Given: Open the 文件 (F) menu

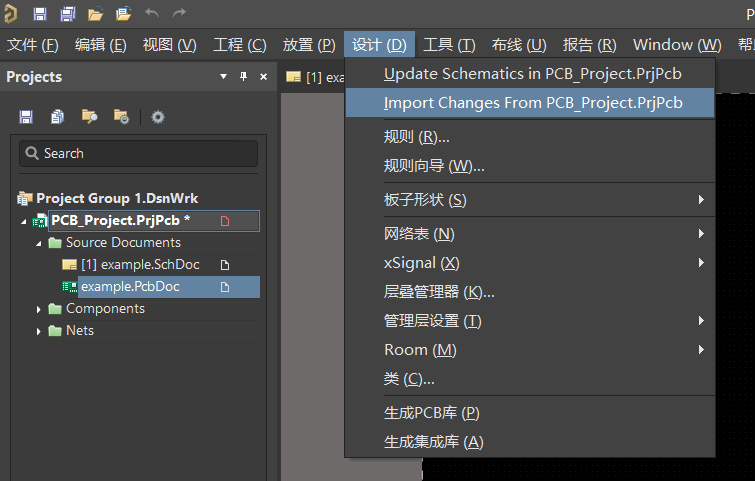Looking at the screenshot, I should 33,45.
